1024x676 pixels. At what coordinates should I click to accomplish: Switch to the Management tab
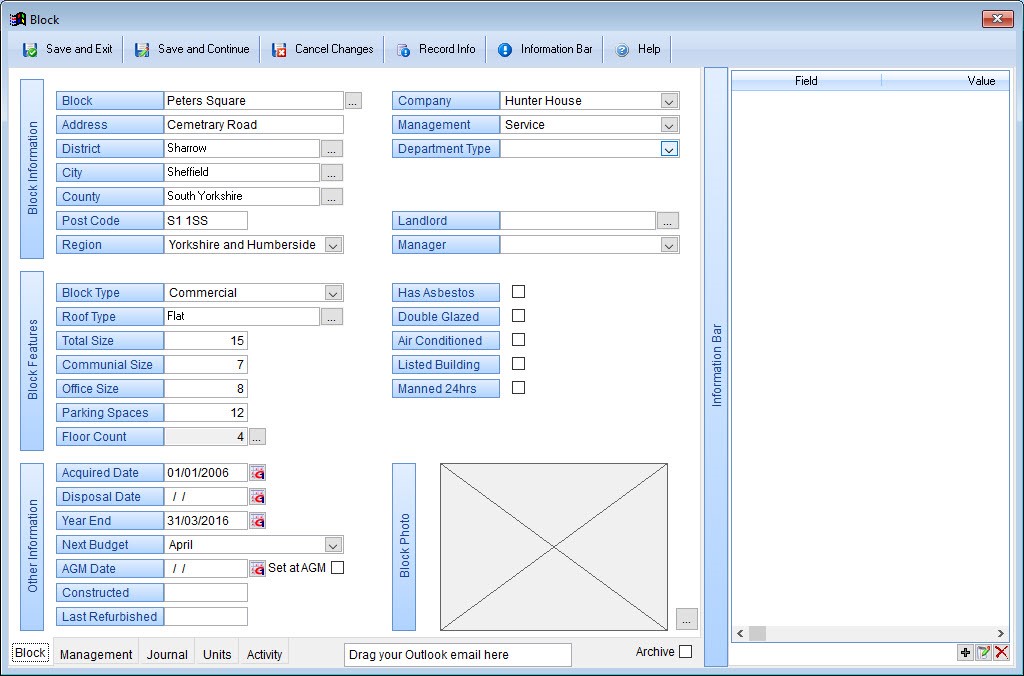[96, 654]
